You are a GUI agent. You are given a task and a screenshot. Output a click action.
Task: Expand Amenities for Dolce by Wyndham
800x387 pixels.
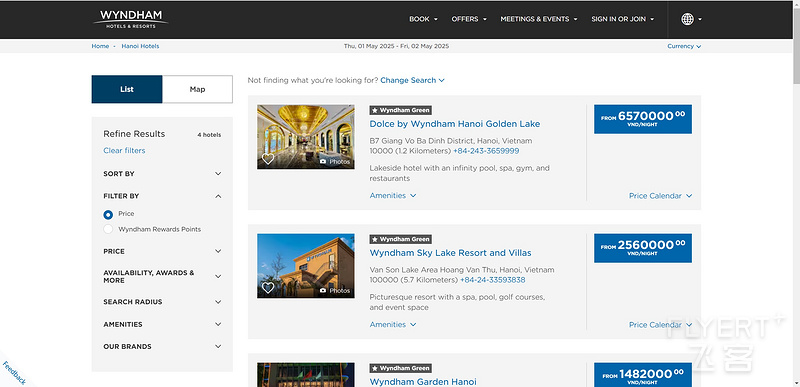pos(393,196)
